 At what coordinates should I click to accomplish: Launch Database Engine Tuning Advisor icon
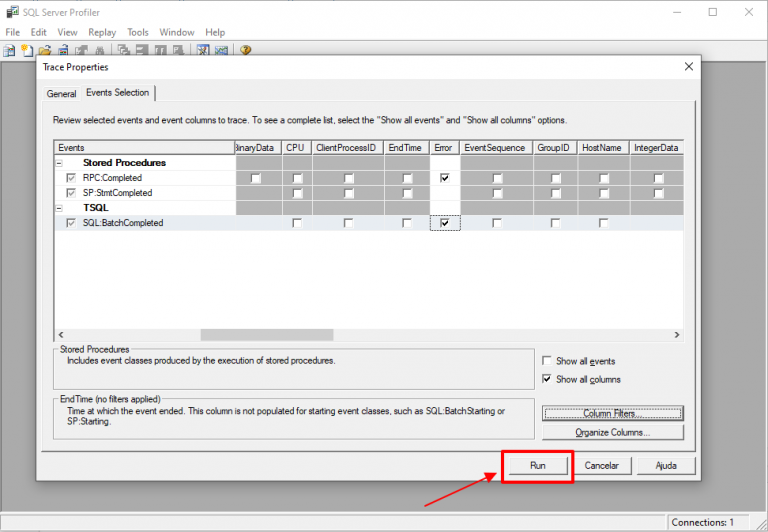click(203, 50)
